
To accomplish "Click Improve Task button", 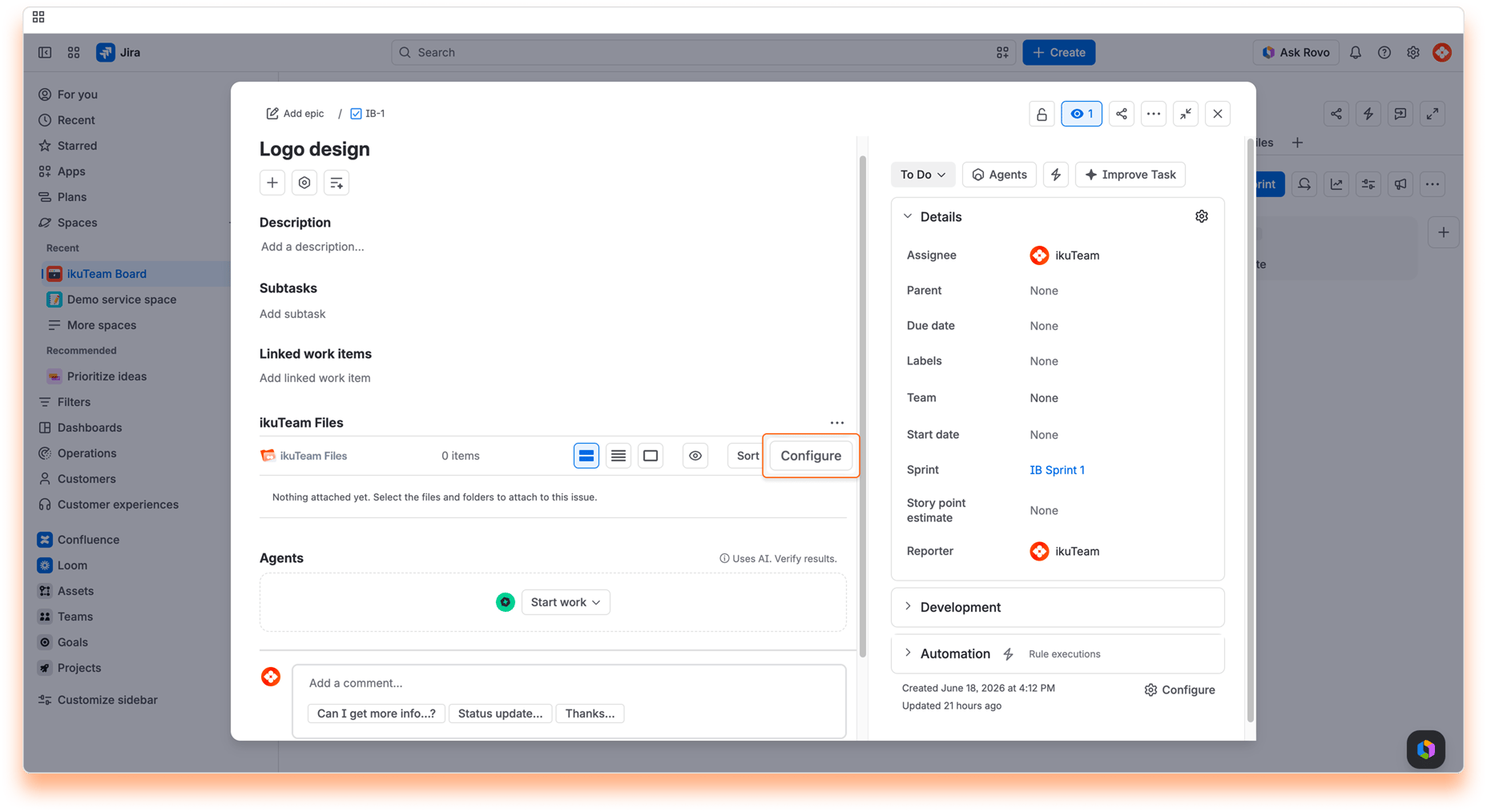I will pyautogui.click(x=1130, y=175).
